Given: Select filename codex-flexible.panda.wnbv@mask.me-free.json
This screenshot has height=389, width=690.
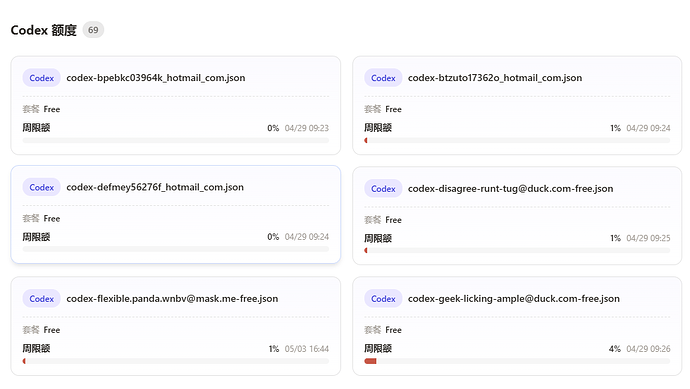Looking at the screenshot, I should tap(172, 299).
